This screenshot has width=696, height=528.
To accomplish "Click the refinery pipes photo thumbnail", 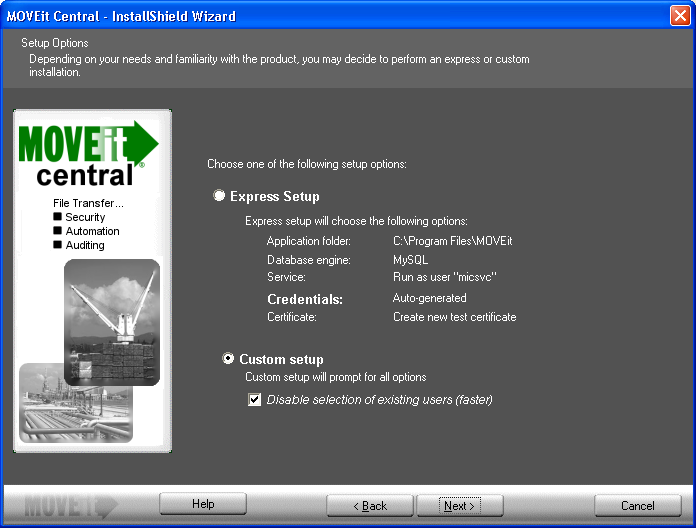I will tap(76, 413).
